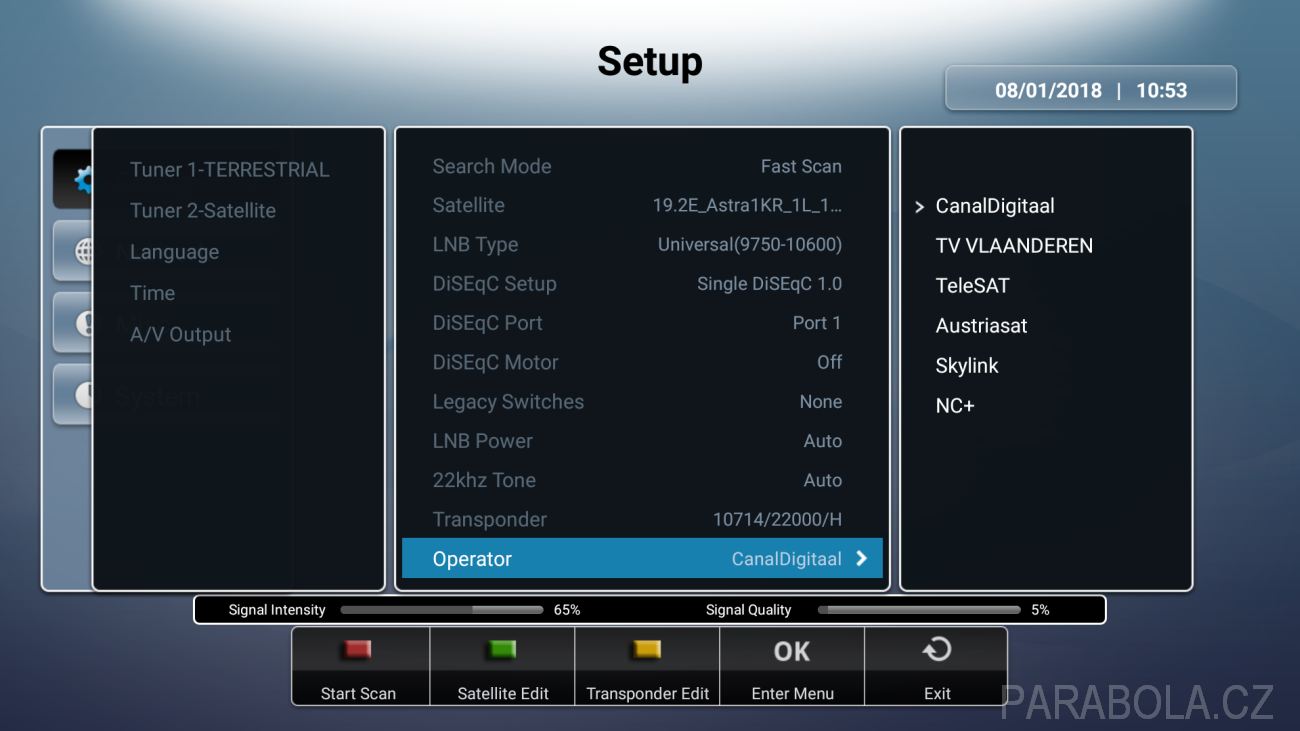The width and height of the screenshot is (1300, 731).
Task: Click the 10:53 clock display
Action: pyautogui.click(x=1161, y=90)
